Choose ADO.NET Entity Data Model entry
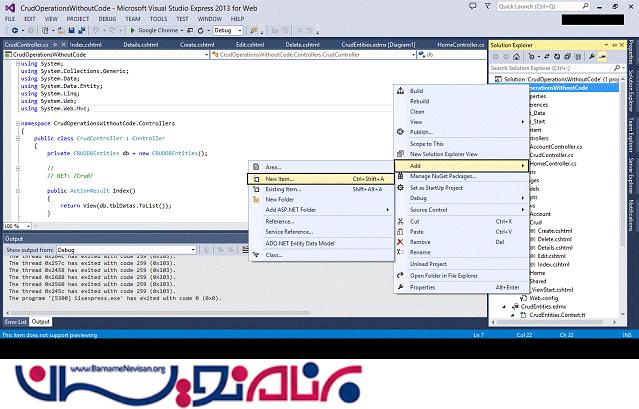This screenshot has height=409, width=639. [320, 243]
